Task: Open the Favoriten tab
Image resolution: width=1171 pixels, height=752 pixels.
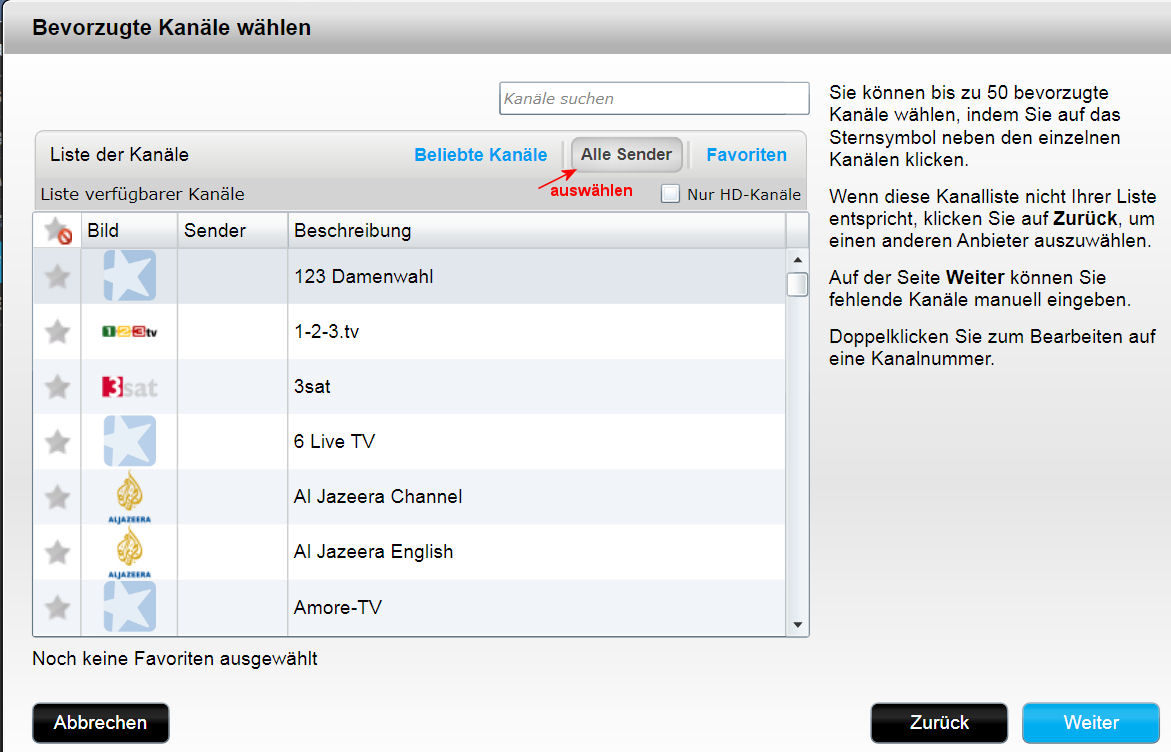Action: click(746, 155)
